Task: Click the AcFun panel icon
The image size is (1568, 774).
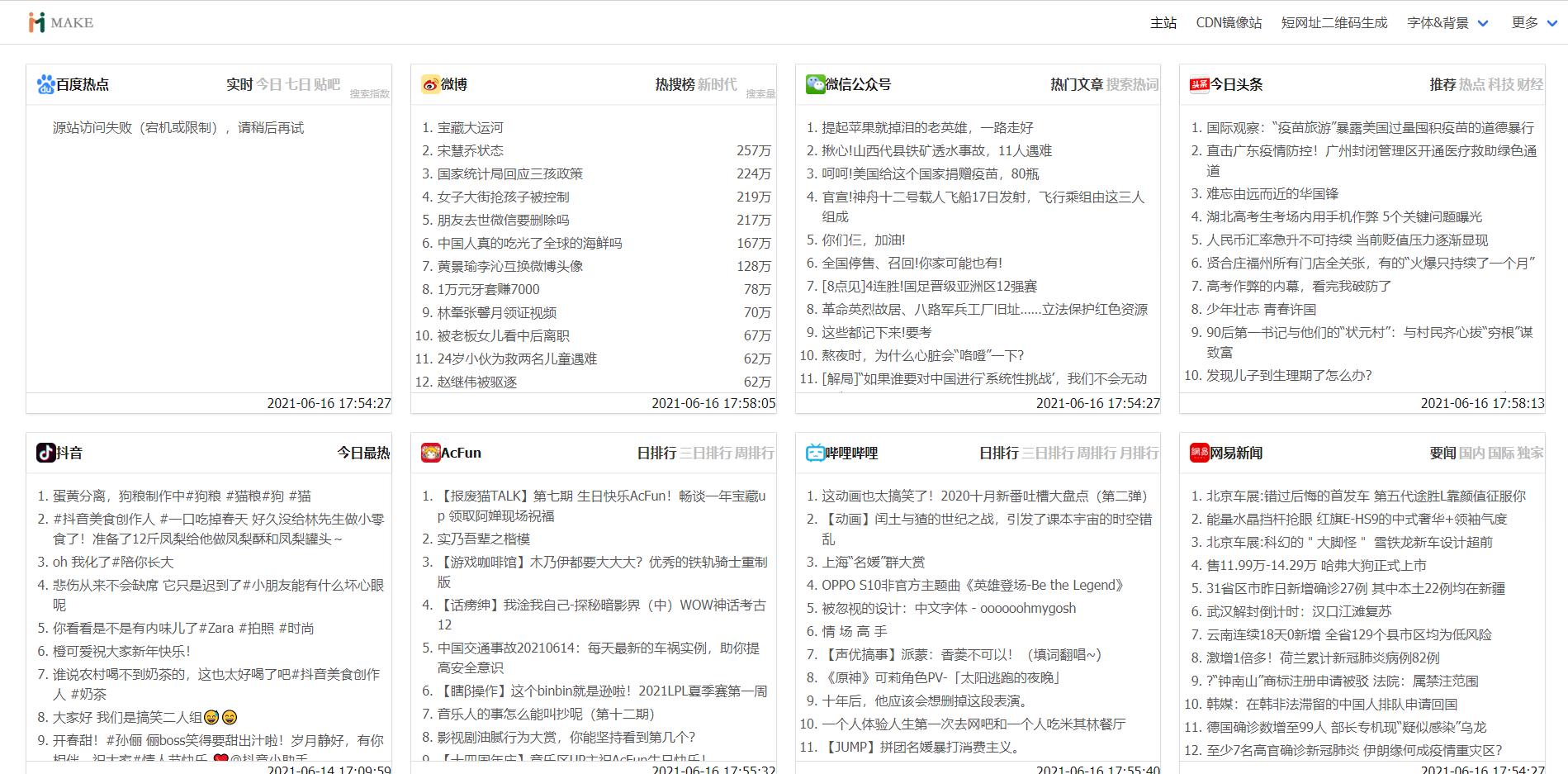Action: [x=429, y=453]
